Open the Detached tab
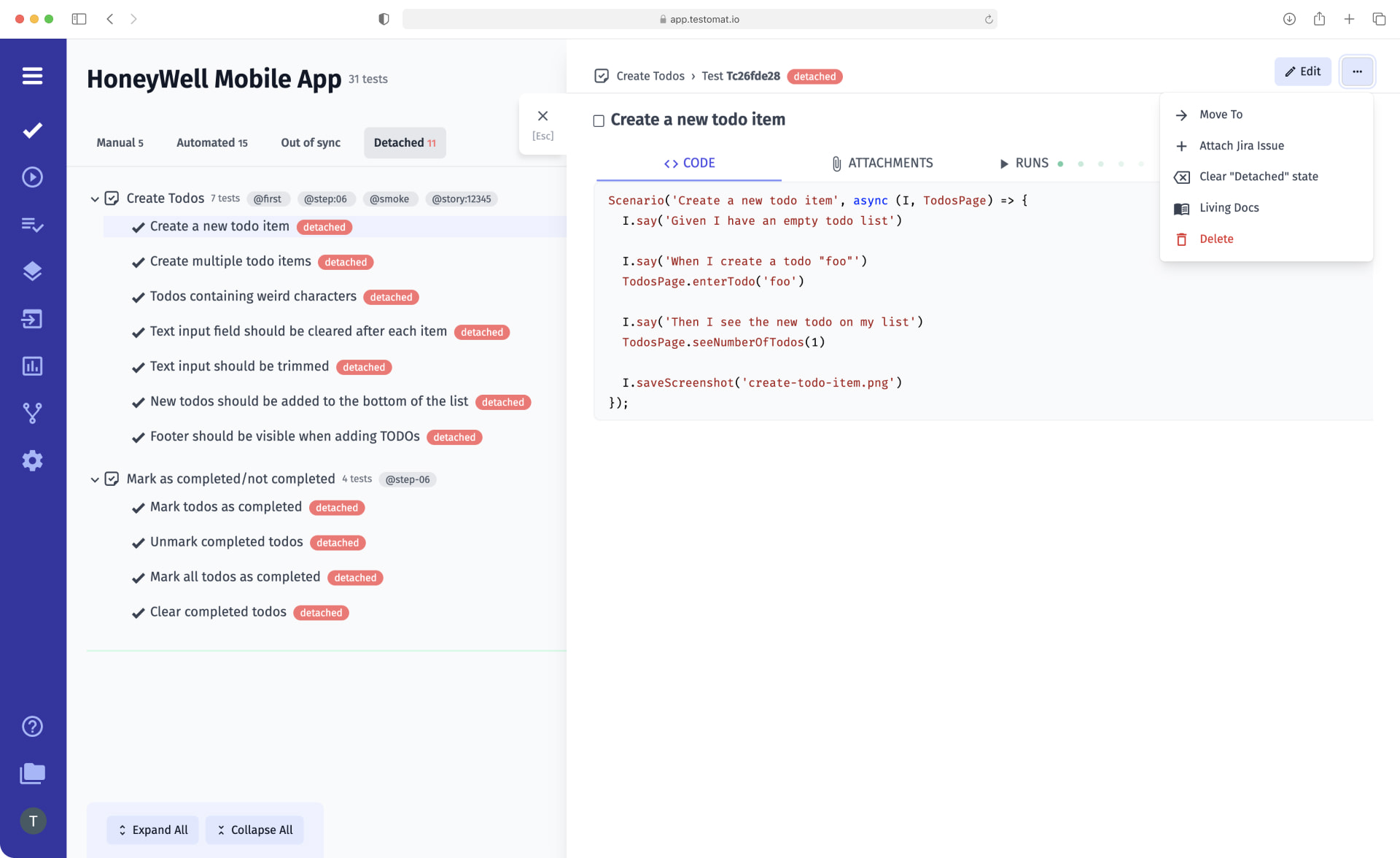 pyautogui.click(x=405, y=142)
